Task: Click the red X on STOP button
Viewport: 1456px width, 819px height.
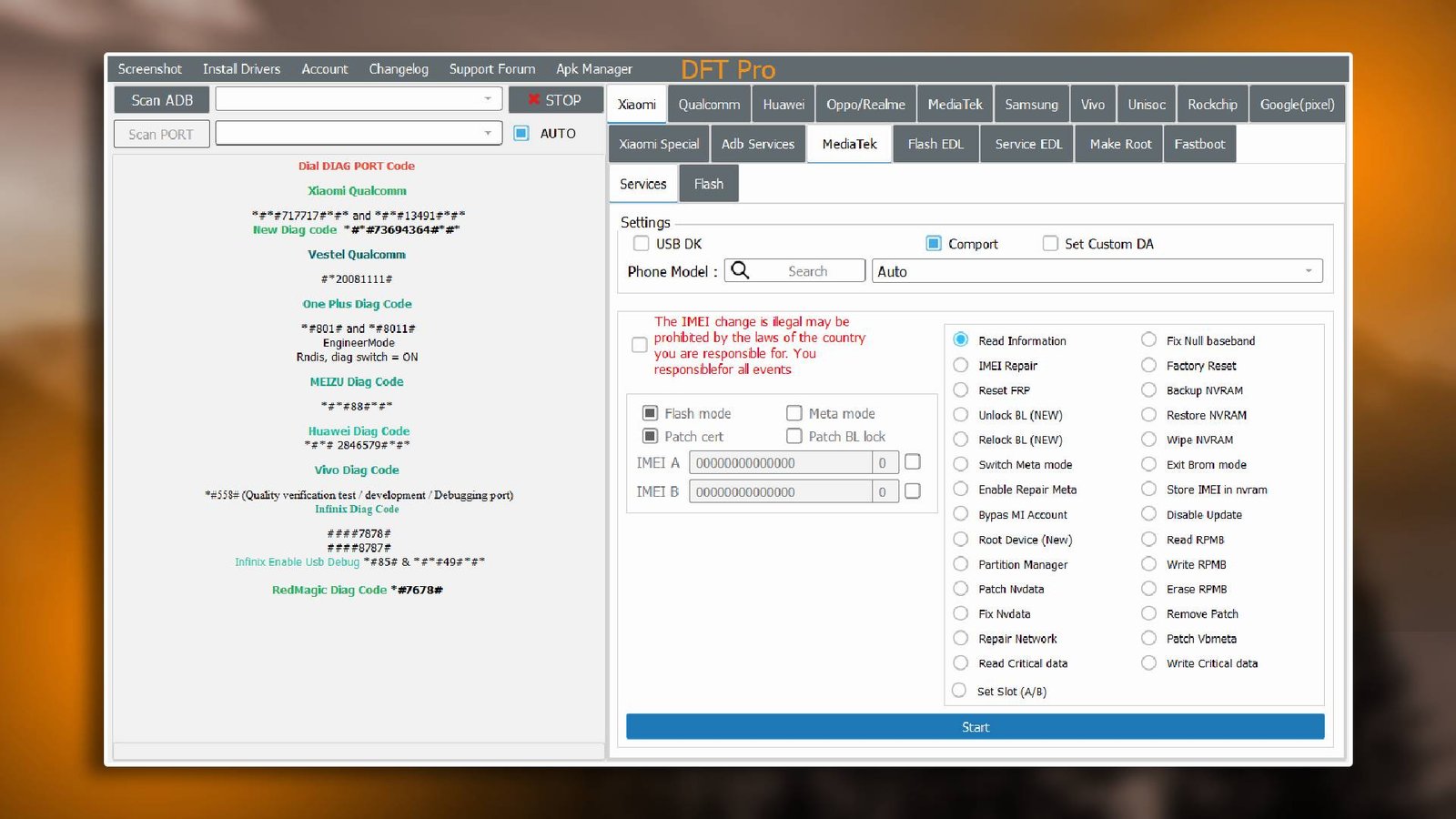Action: [x=534, y=100]
